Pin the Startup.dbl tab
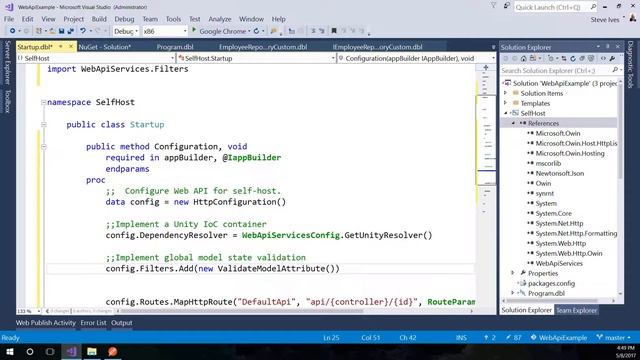Image resolution: width=640 pixels, height=360 pixels. click(x=61, y=47)
